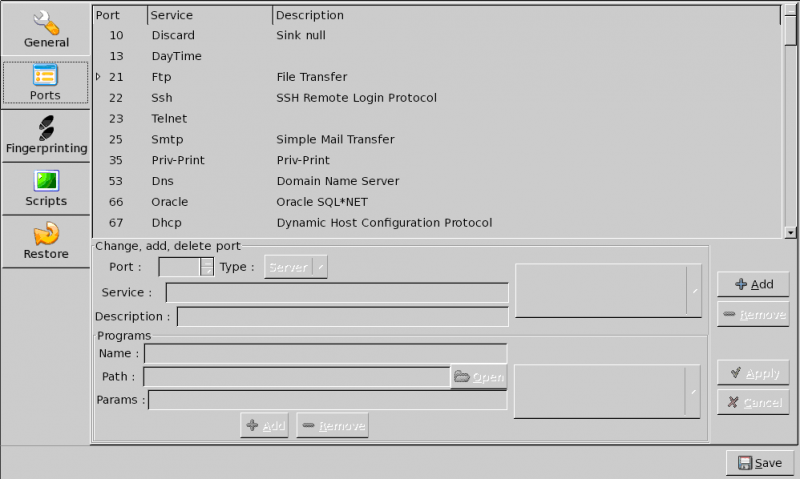Select the Ports sidebar icon
This screenshot has width=800, height=479.
point(45,75)
